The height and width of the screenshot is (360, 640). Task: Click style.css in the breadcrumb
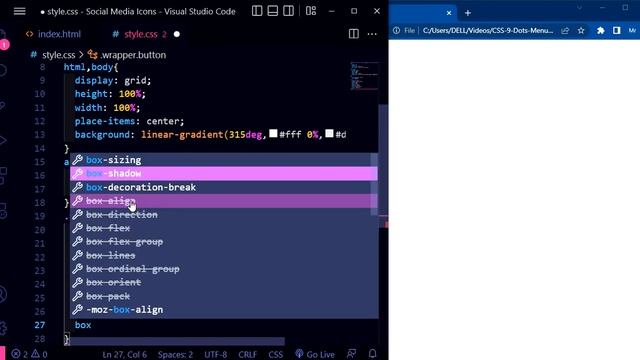point(58,55)
